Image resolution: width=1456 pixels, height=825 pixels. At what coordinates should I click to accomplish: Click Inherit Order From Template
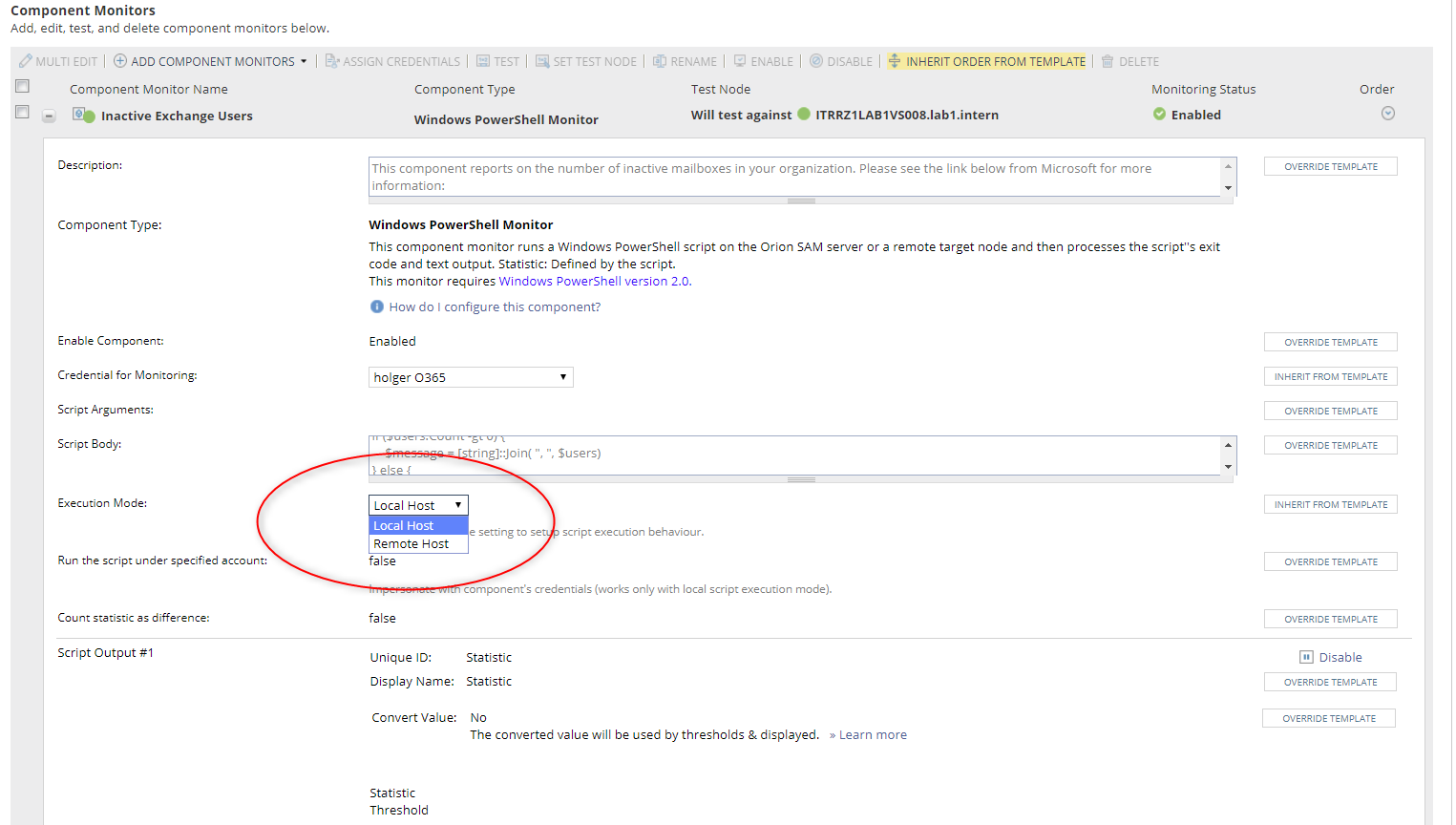coord(987,61)
